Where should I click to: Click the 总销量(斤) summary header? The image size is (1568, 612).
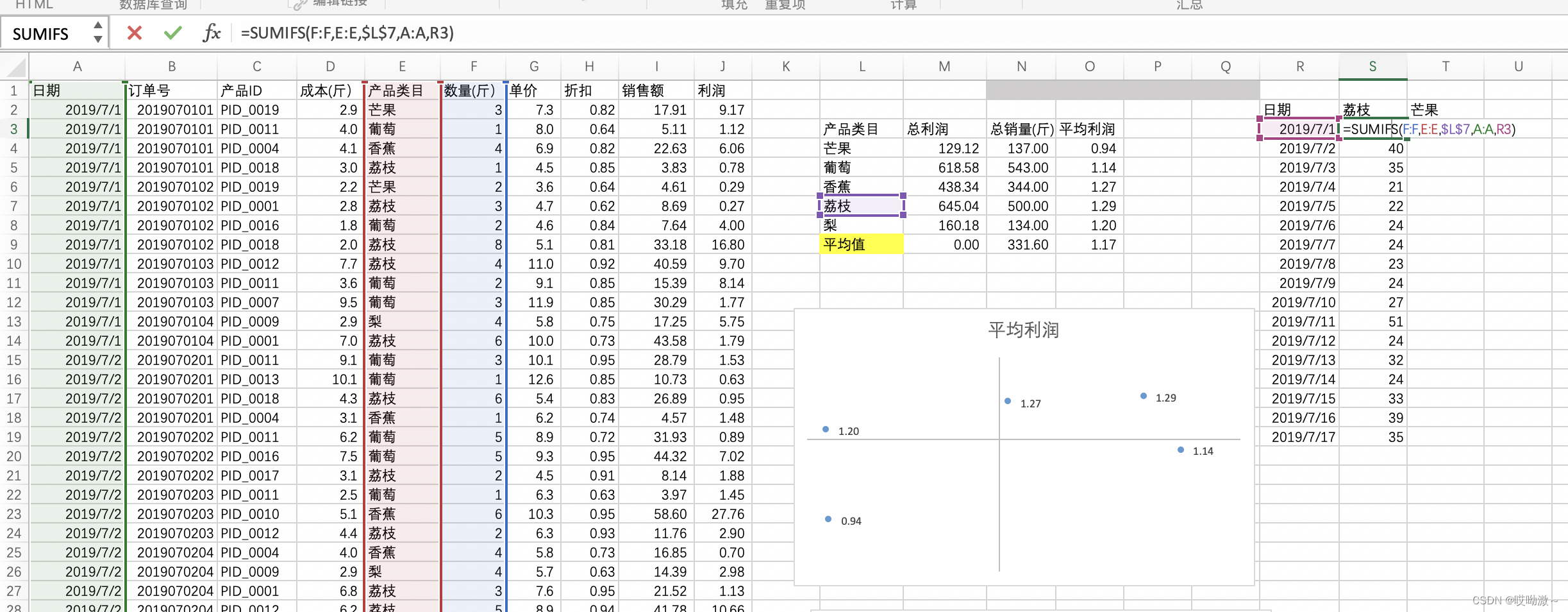pos(1021,129)
